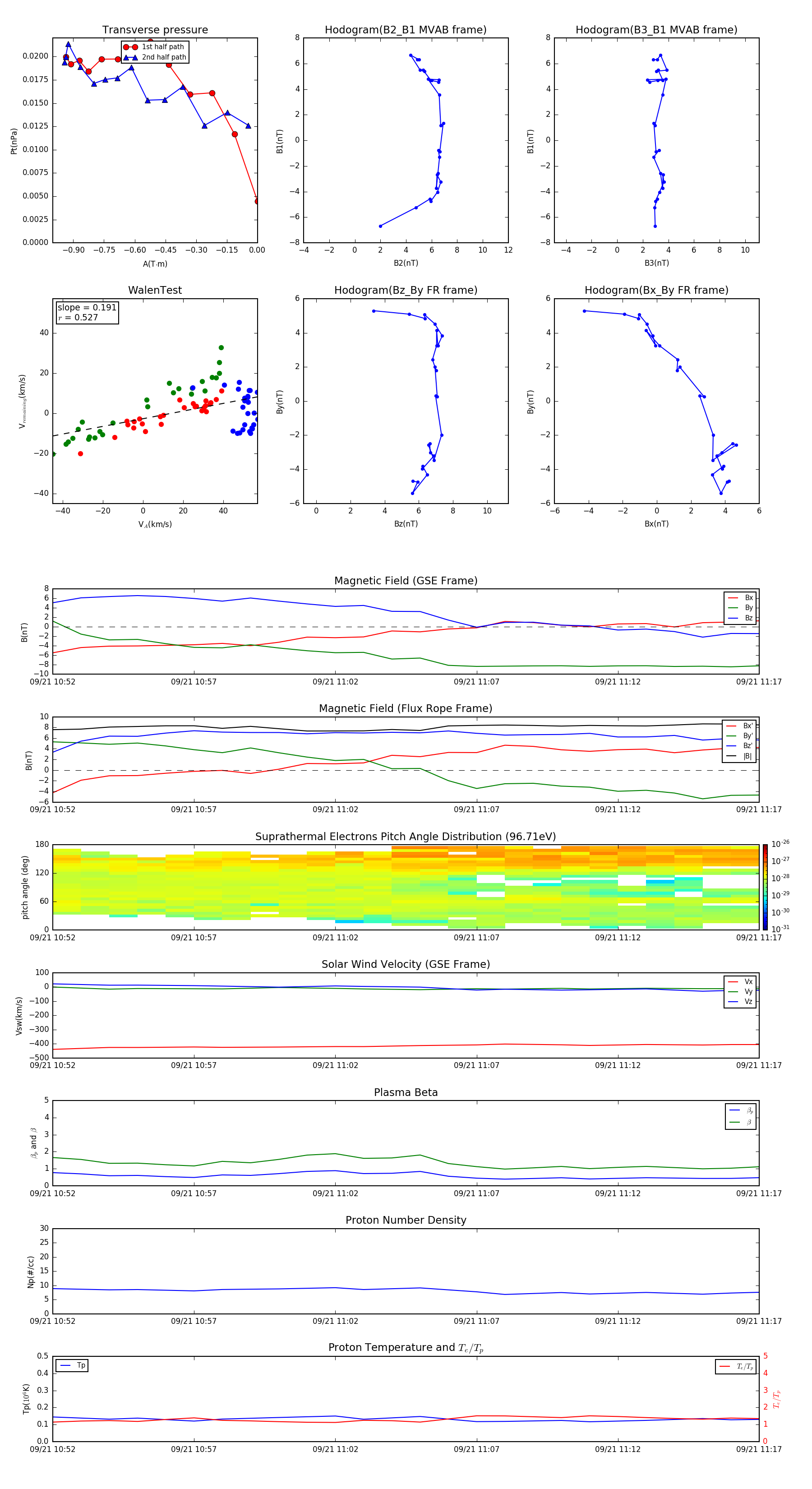Click the pitch angle colorbar
The image size is (812, 1489).
[x=765, y=887]
